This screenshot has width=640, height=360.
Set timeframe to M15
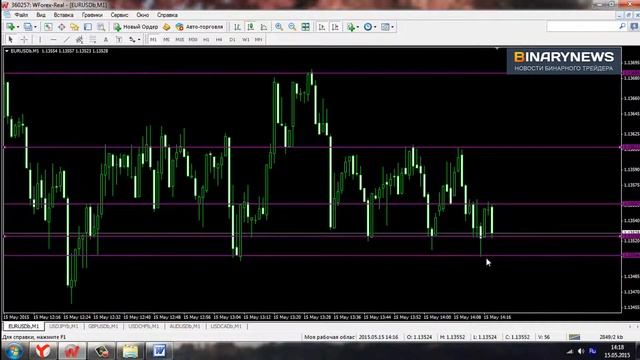180,40
